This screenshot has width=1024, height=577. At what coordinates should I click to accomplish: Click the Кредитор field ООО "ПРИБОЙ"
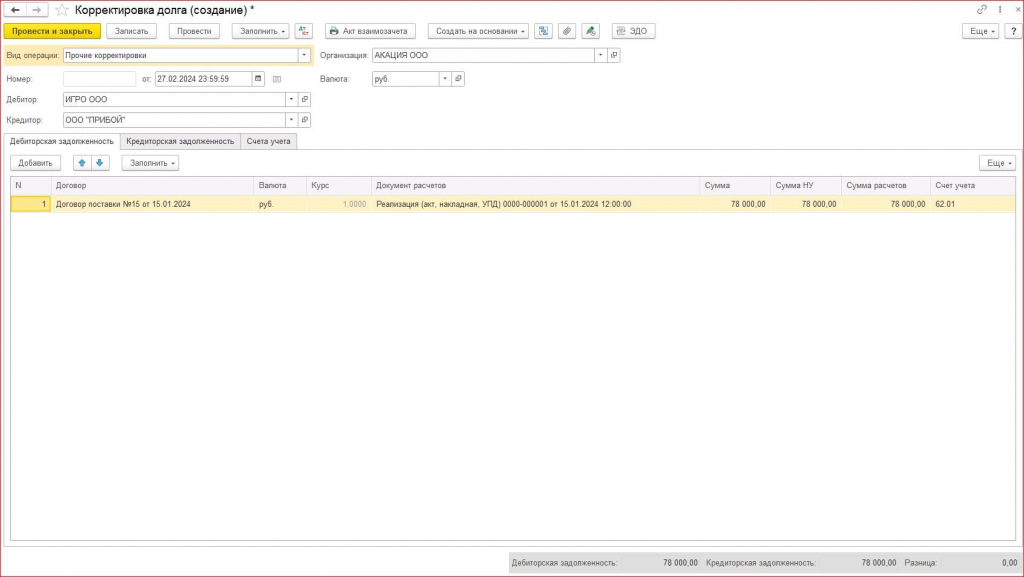(x=174, y=120)
